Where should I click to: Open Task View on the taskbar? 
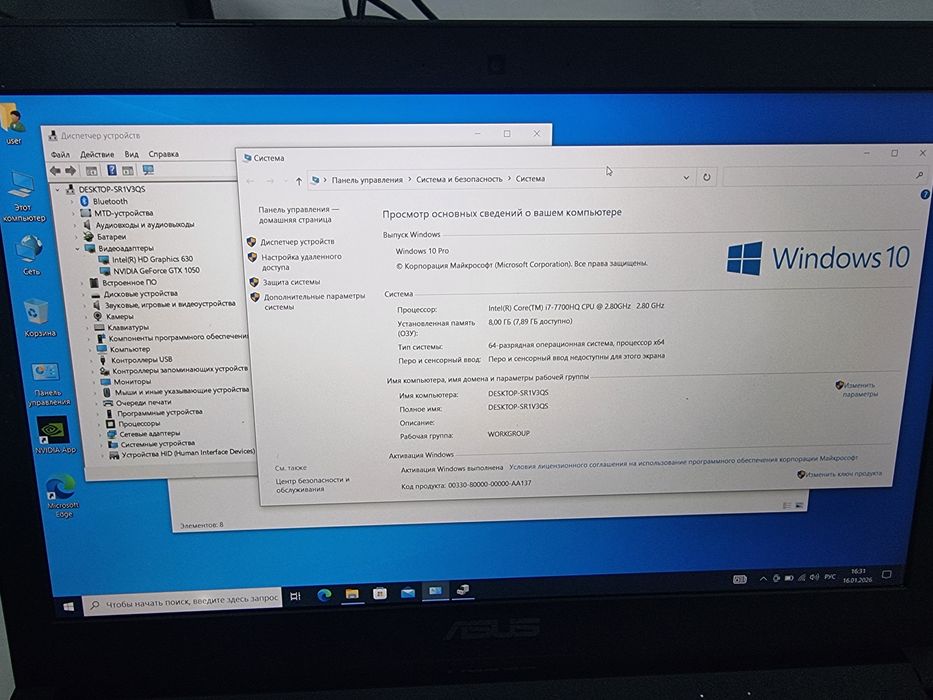pyautogui.click(x=295, y=596)
